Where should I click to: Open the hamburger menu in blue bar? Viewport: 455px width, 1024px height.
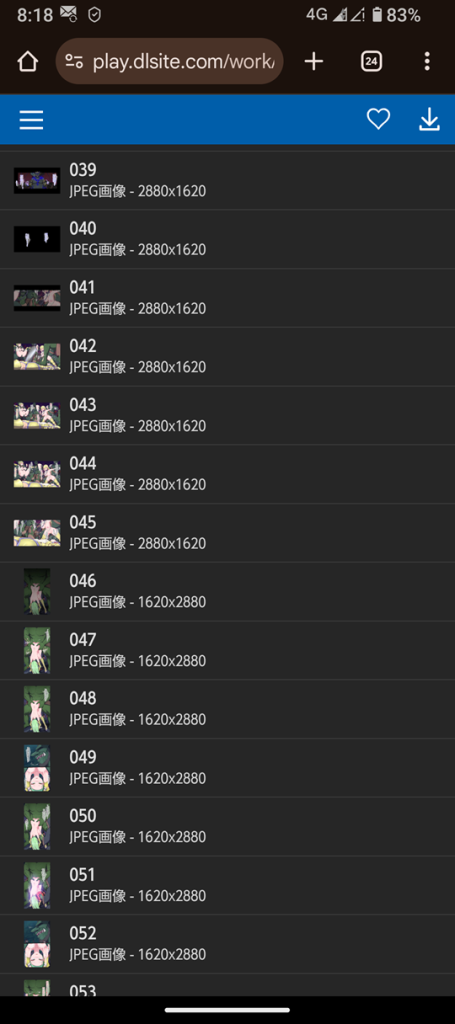[31, 120]
